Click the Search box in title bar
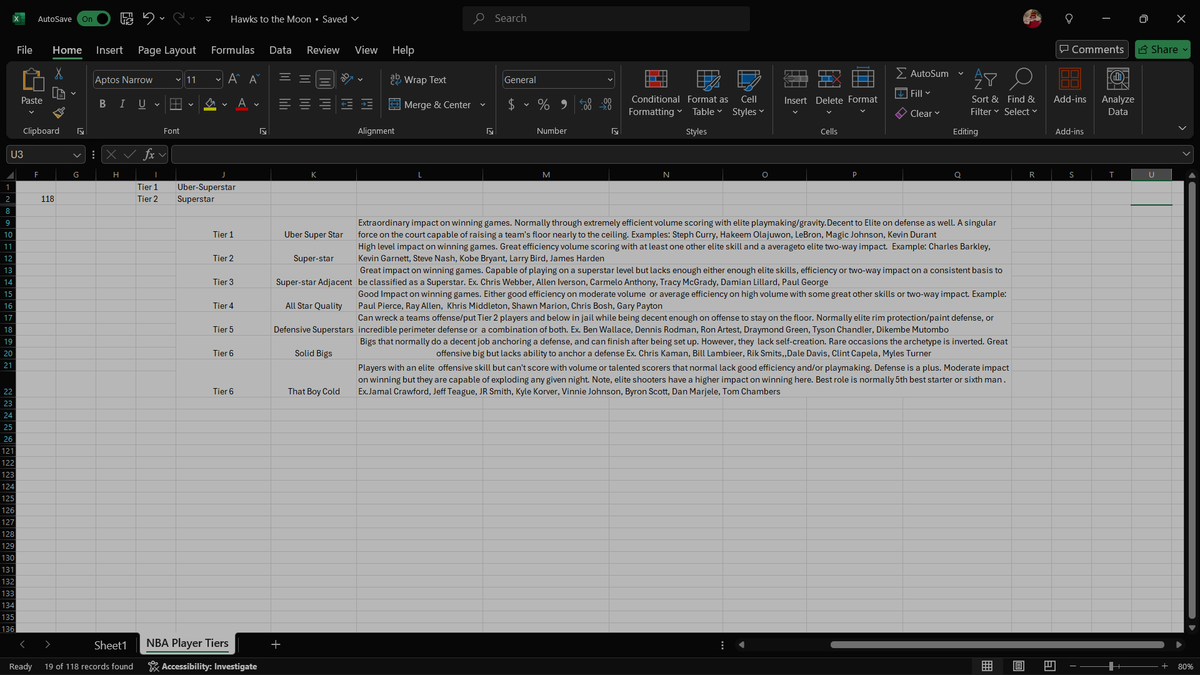 point(607,18)
